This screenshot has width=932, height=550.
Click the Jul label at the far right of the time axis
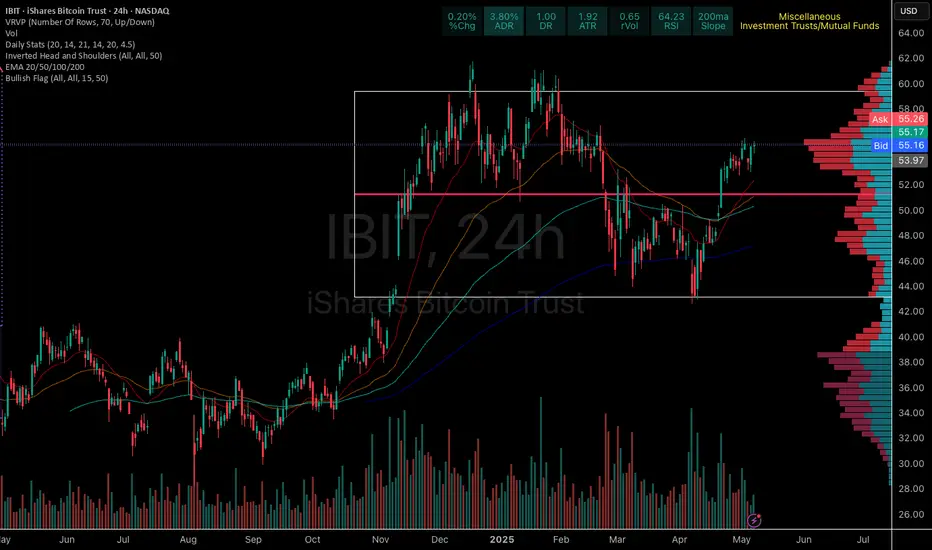coord(863,540)
